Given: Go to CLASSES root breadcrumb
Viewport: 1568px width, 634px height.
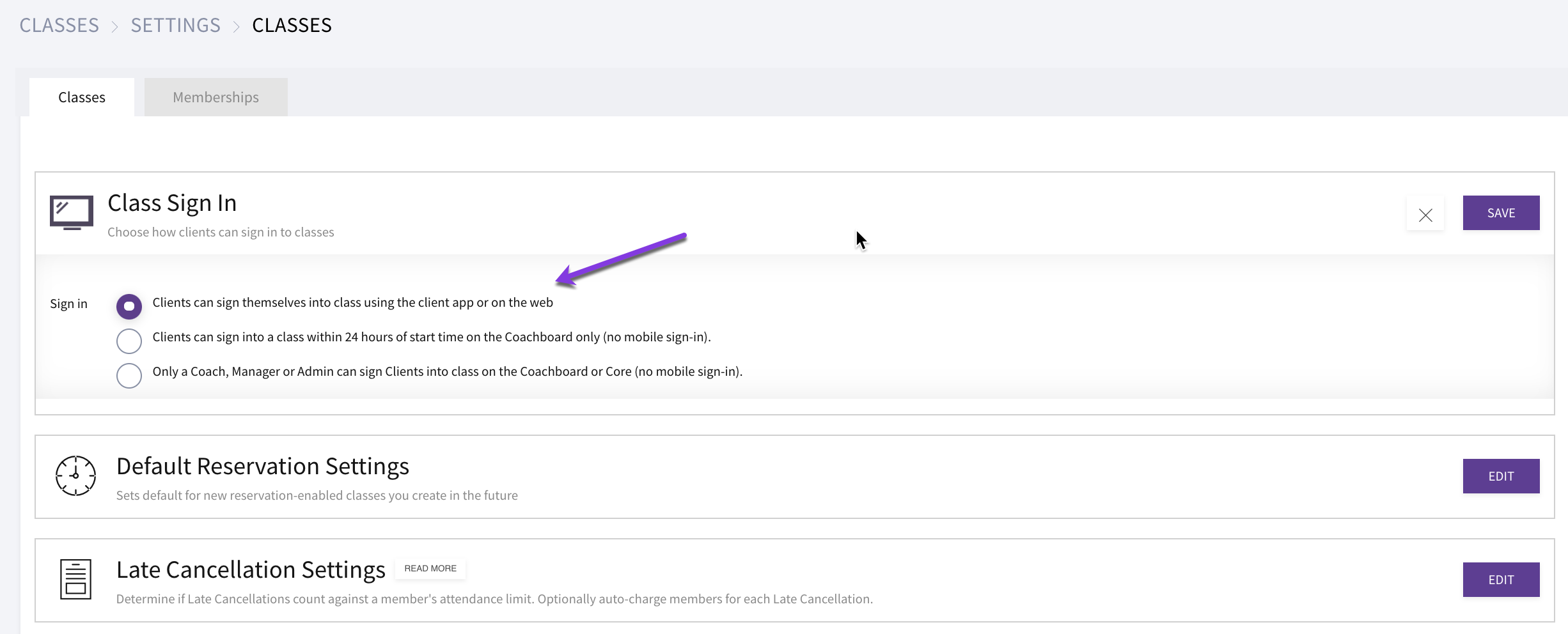Looking at the screenshot, I should point(59,25).
